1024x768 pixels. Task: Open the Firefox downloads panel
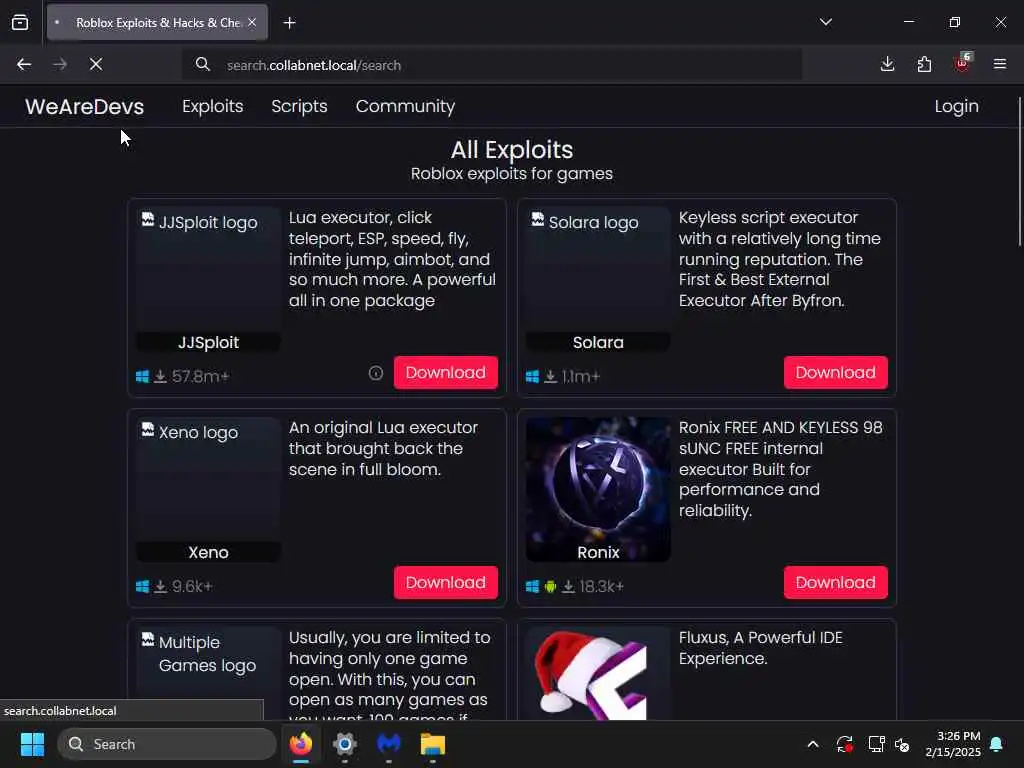click(x=887, y=64)
